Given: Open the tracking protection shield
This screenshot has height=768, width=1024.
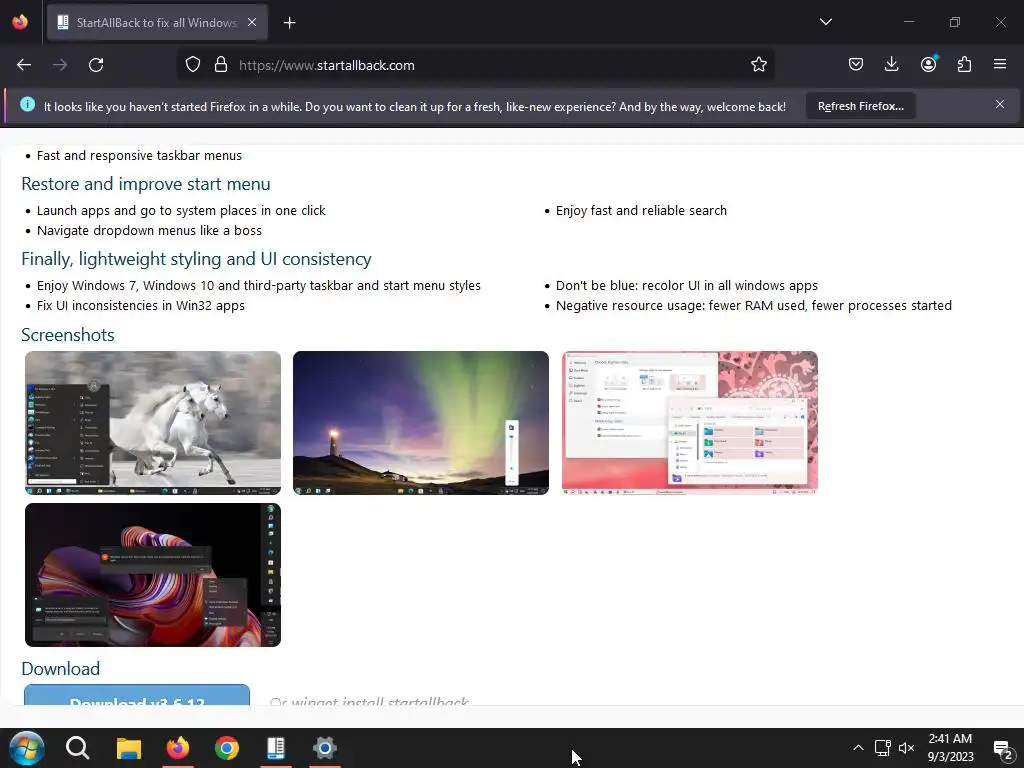Looking at the screenshot, I should 192,65.
